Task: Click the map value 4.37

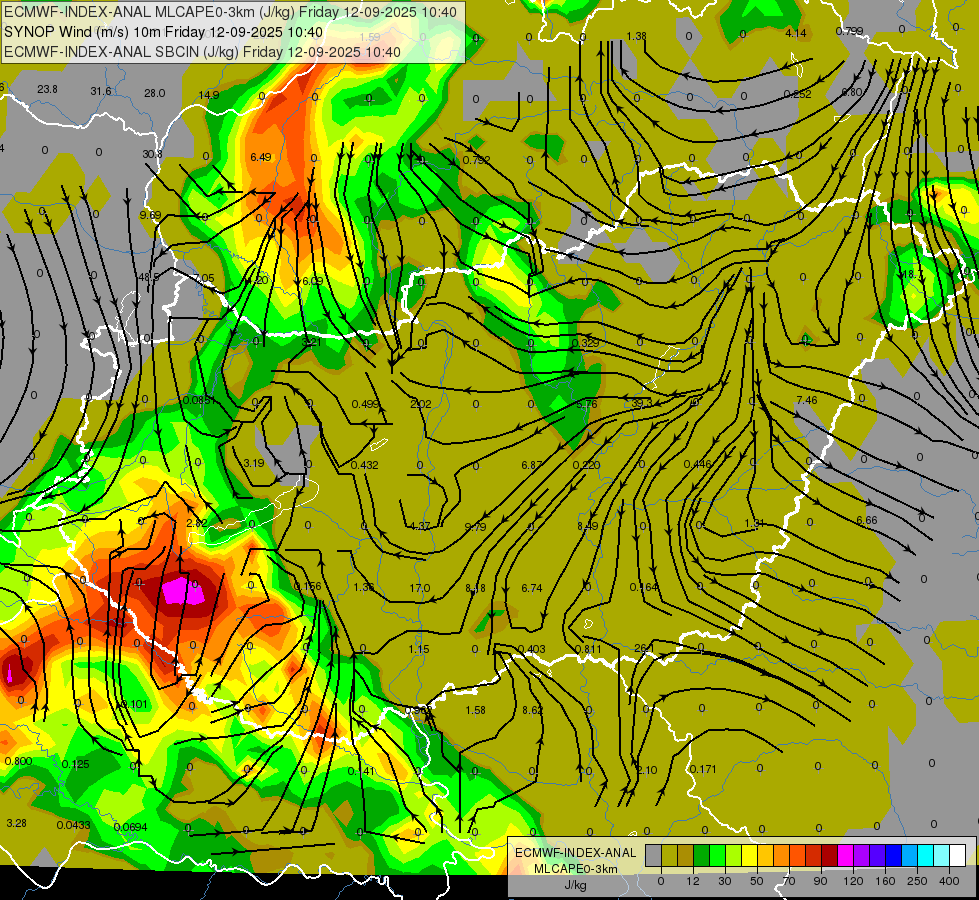Action: (420, 526)
